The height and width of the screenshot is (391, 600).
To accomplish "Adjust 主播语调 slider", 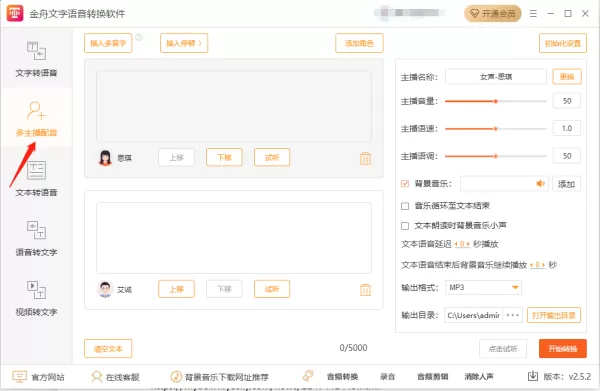I will coord(496,156).
